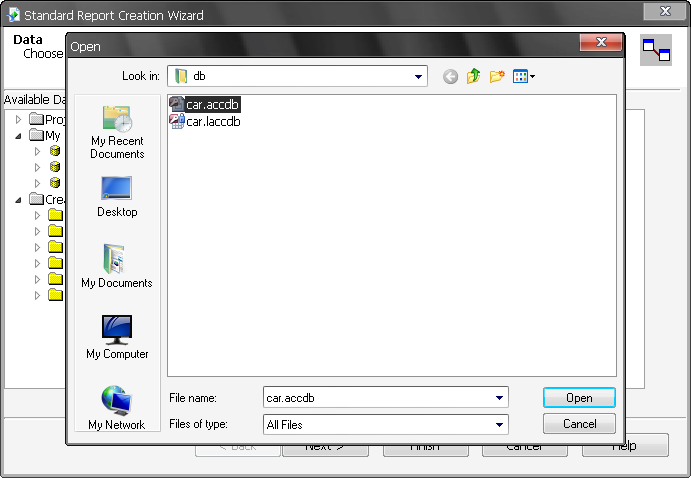Screen dimensions: 691x478
Task: Expand the Look in folder dropdown
Action: [418, 77]
